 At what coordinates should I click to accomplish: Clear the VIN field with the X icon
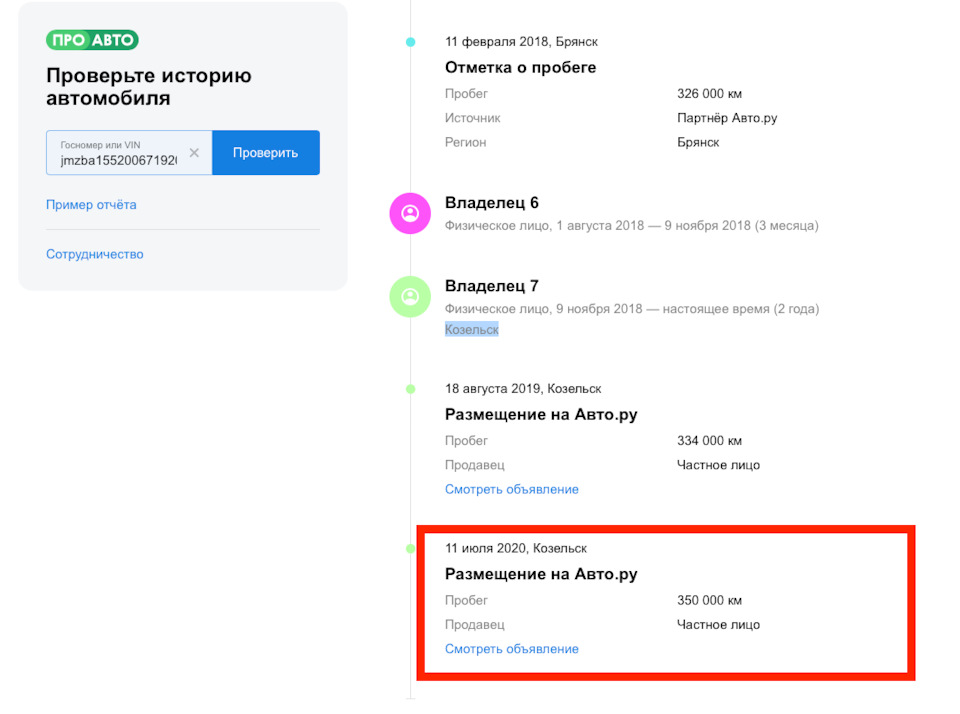coord(194,153)
